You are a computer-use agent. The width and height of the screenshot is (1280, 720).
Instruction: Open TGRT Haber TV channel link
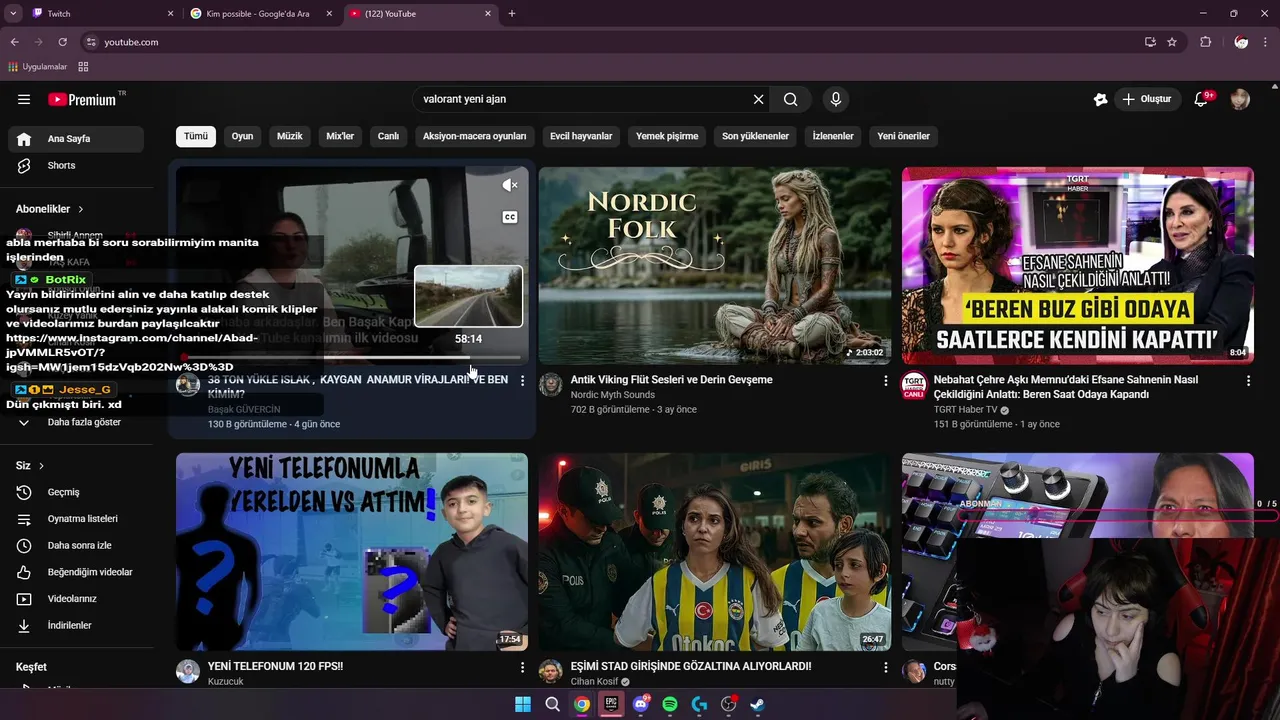click(x=965, y=410)
